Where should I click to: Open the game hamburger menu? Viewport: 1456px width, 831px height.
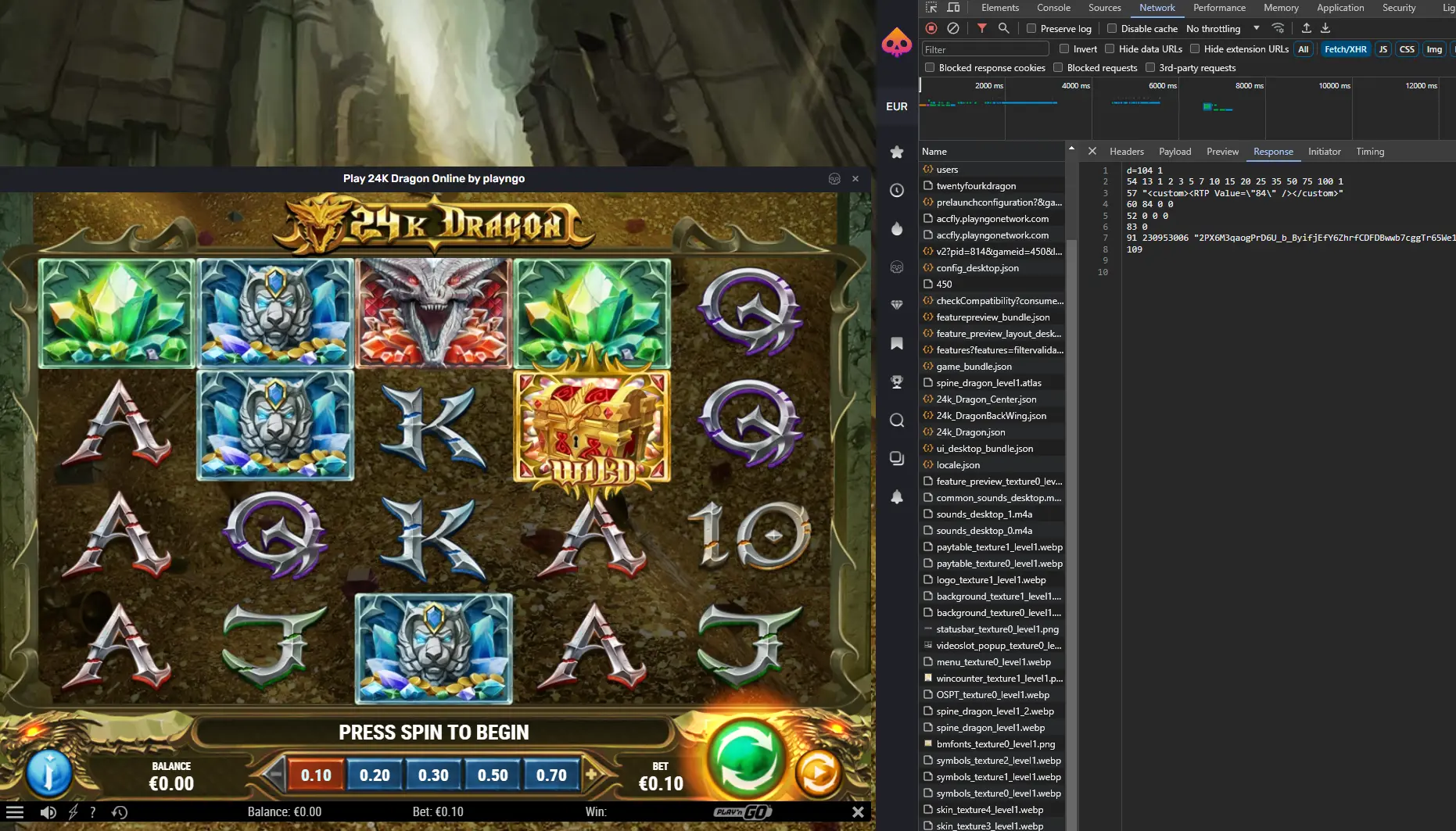pyautogui.click(x=15, y=812)
